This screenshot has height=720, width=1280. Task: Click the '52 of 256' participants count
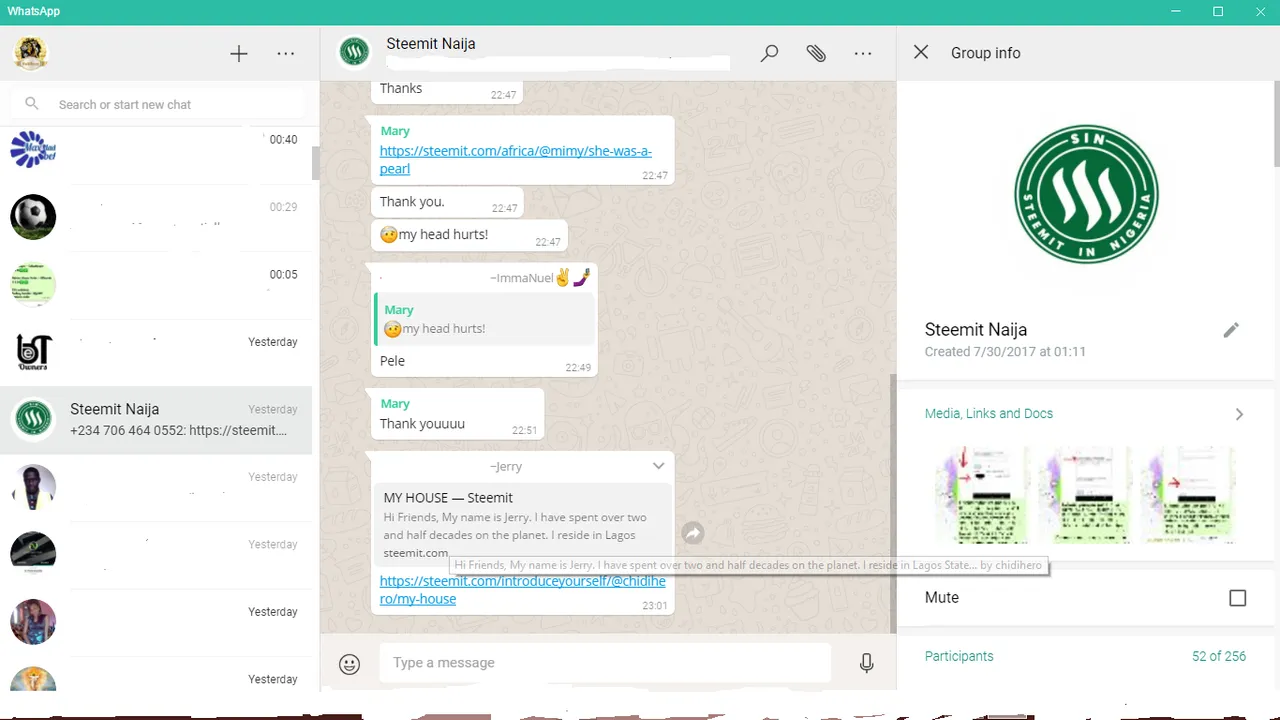1218,657
